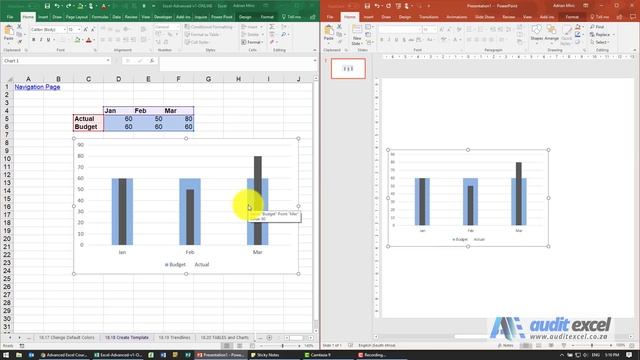Screen dimensions: 640x360
Task: Click Insert Function fx button
Action: pyautogui.click(x=151, y=61)
